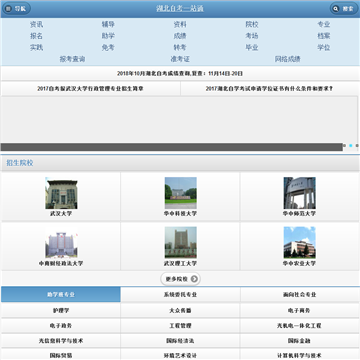Image resolution: width=360 pixels, height=360 pixels.
Task: Open the 华中农业大学 photo
Action: pyautogui.click(x=299, y=242)
